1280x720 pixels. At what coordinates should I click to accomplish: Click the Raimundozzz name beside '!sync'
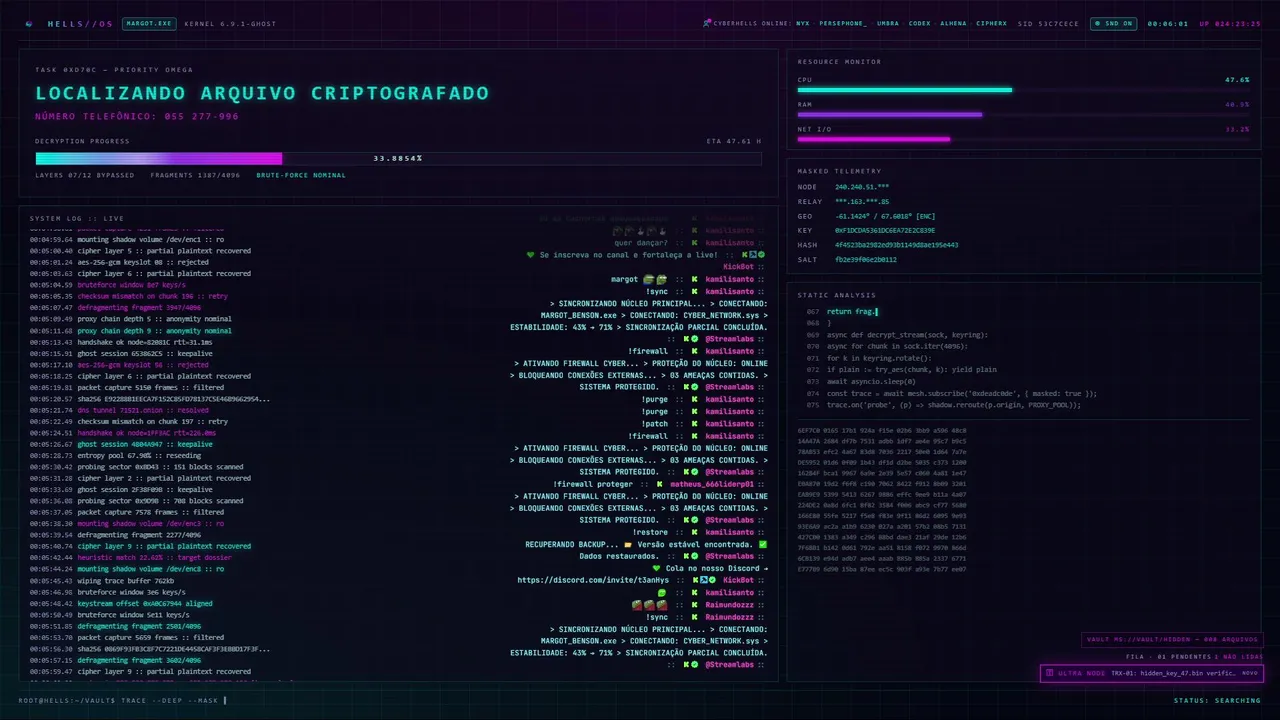coord(729,617)
